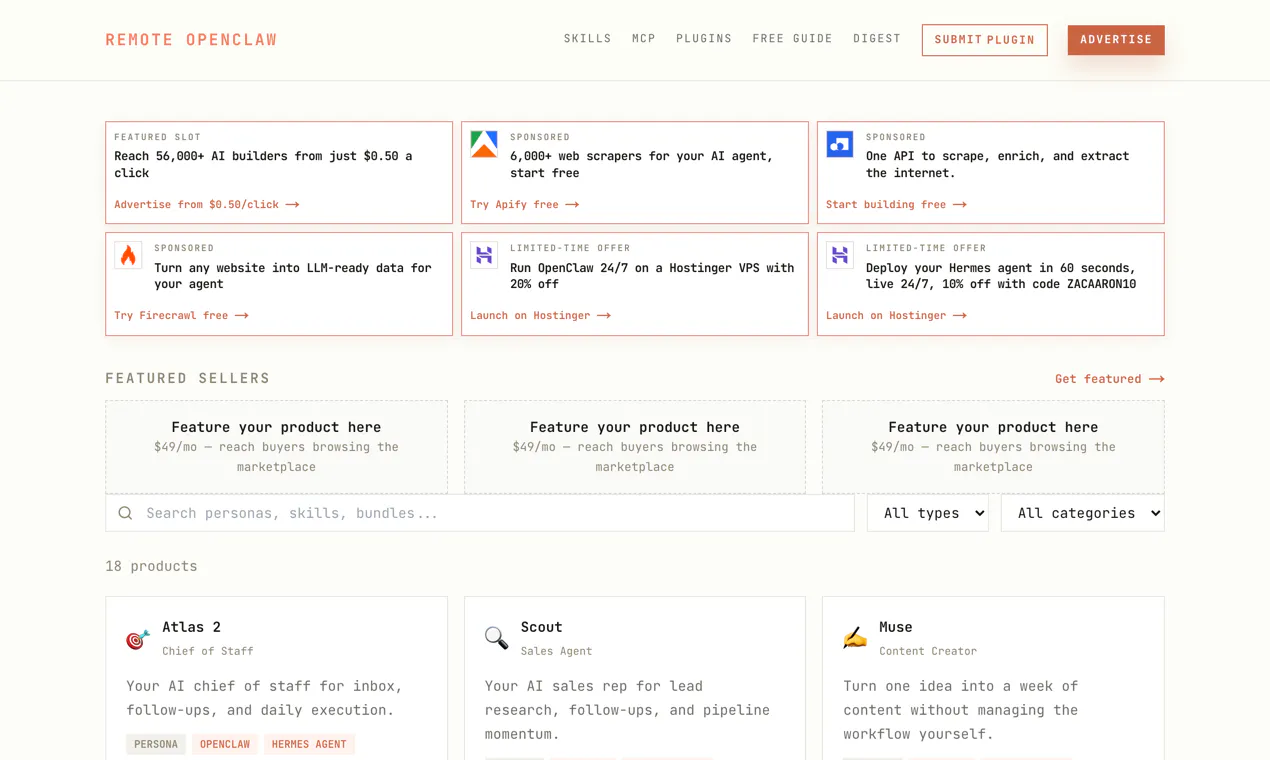Image resolution: width=1270 pixels, height=760 pixels.
Task: Open the All types dropdown
Action: coord(928,513)
